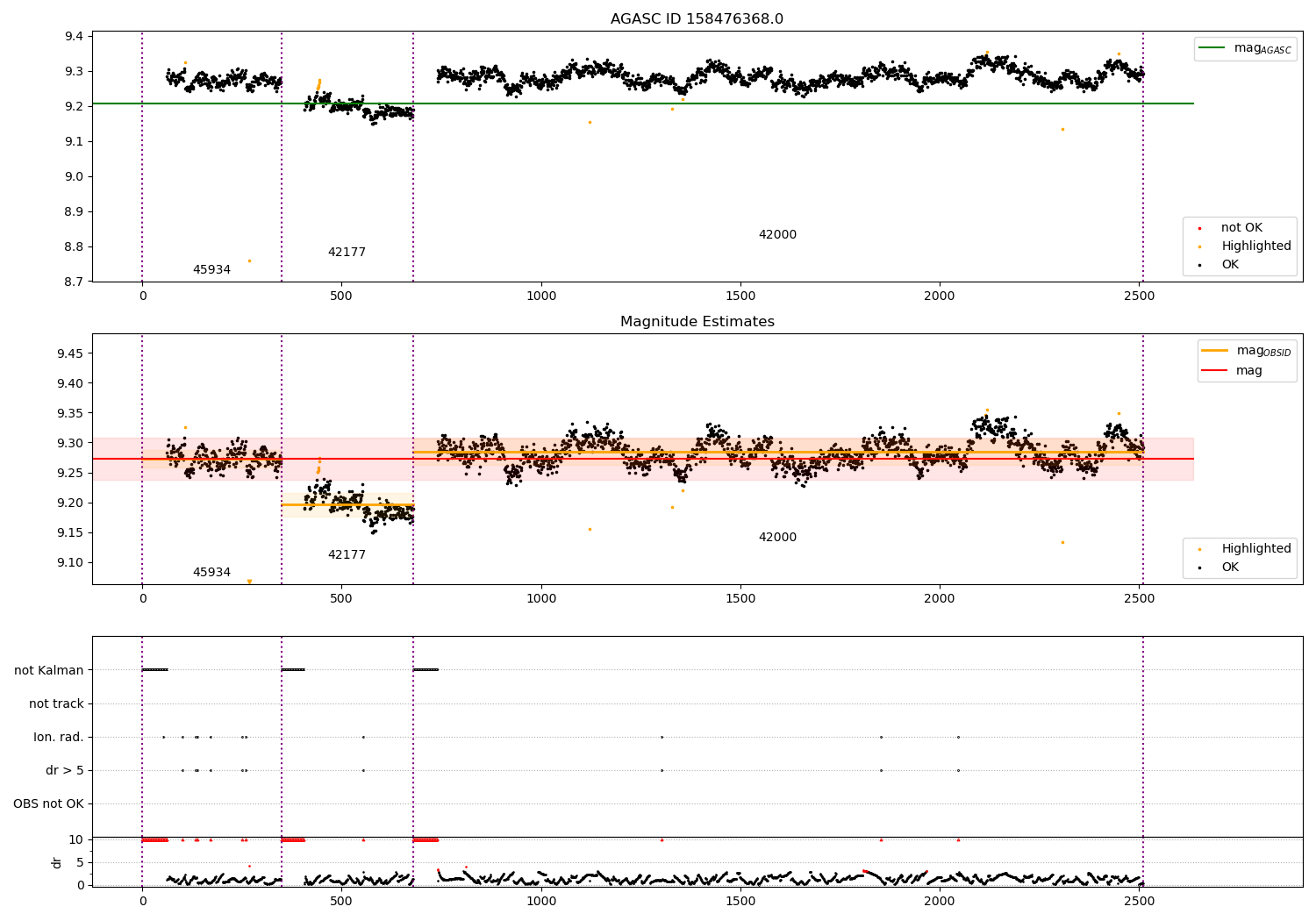
Task: Click 'OK' in the Magnitude Estimates legend
Action: [x=1230, y=568]
